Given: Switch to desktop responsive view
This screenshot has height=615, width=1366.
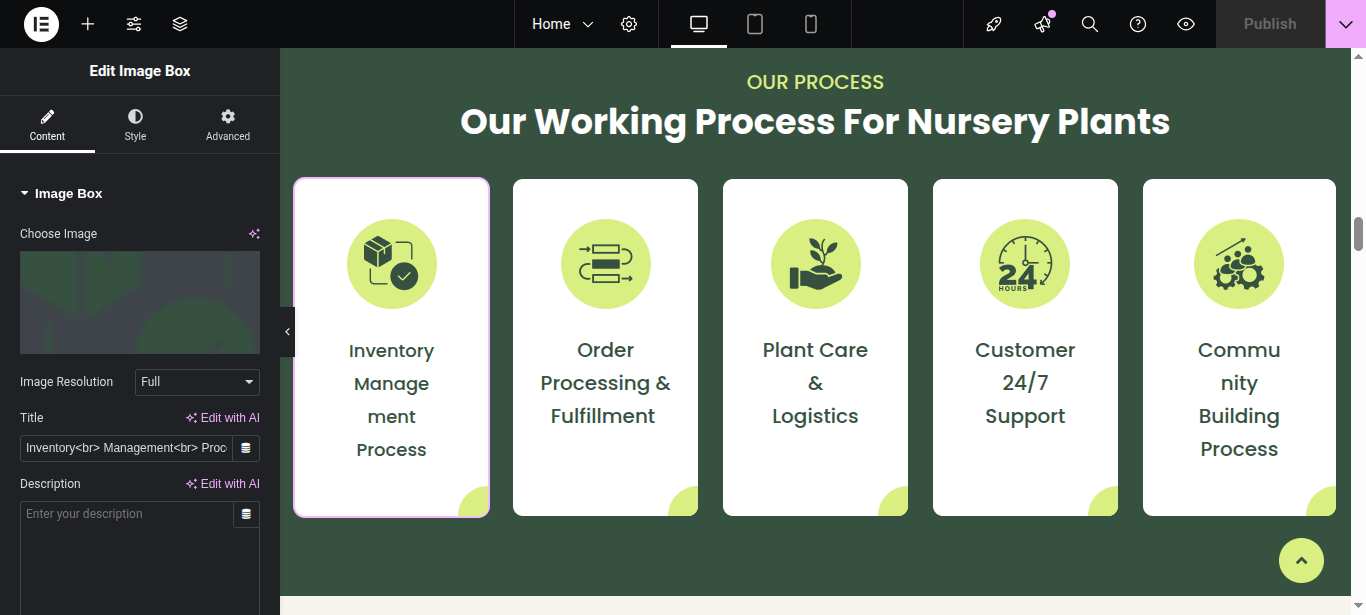Looking at the screenshot, I should click(699, 24).
